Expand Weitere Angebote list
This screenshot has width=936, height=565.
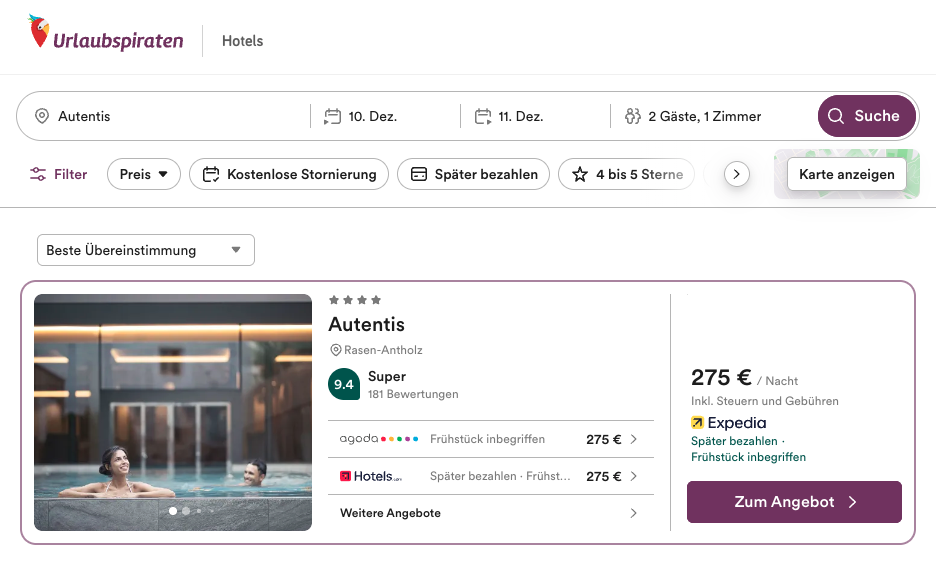click(x=490, y=513)
